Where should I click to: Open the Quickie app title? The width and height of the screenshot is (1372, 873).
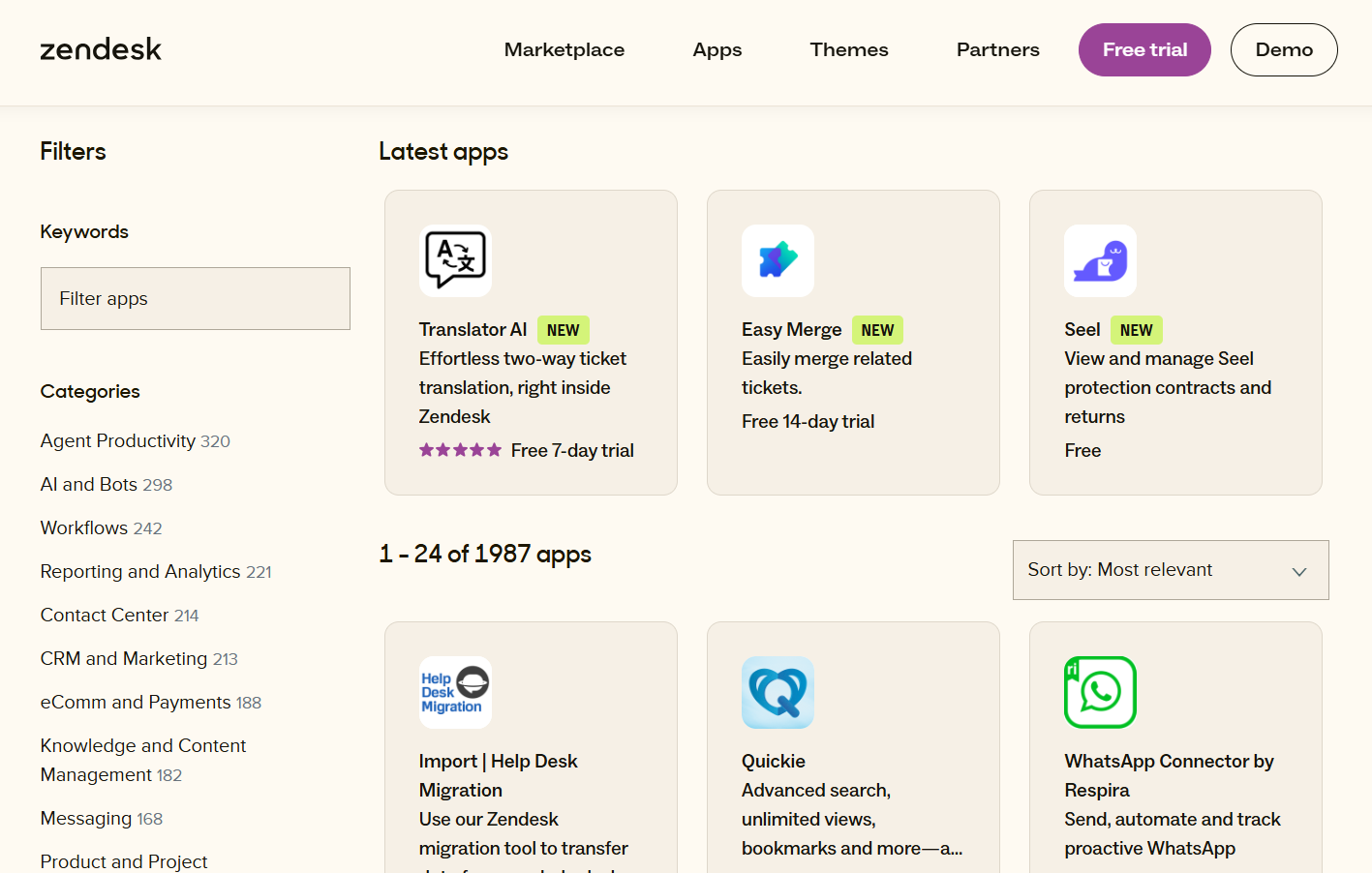click(774, 762)
